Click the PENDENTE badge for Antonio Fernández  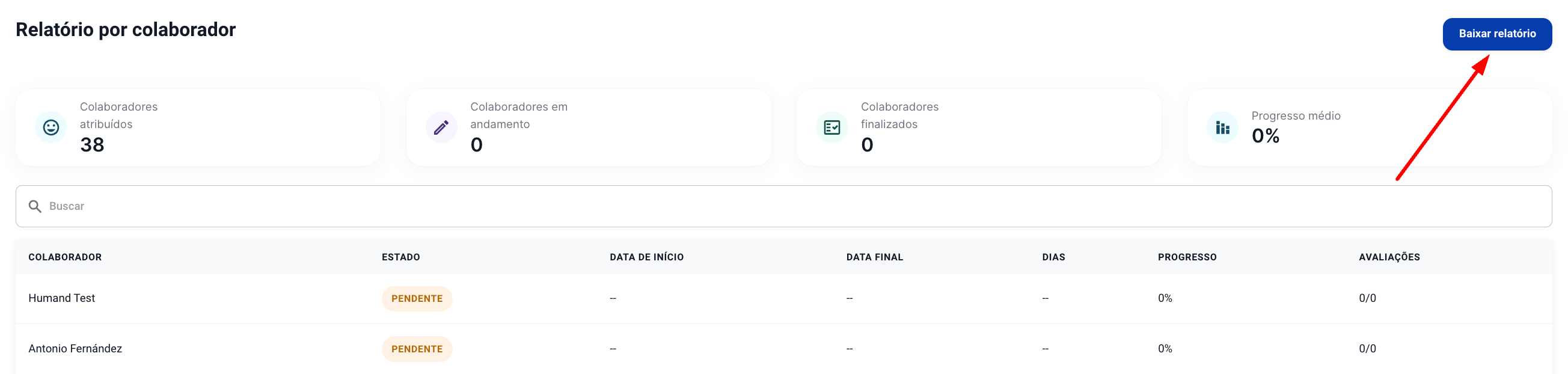click(417, 349)
